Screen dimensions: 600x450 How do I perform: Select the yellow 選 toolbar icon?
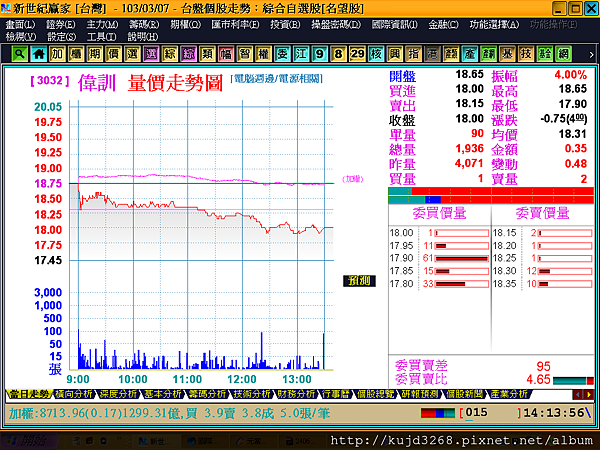(132, 54)
